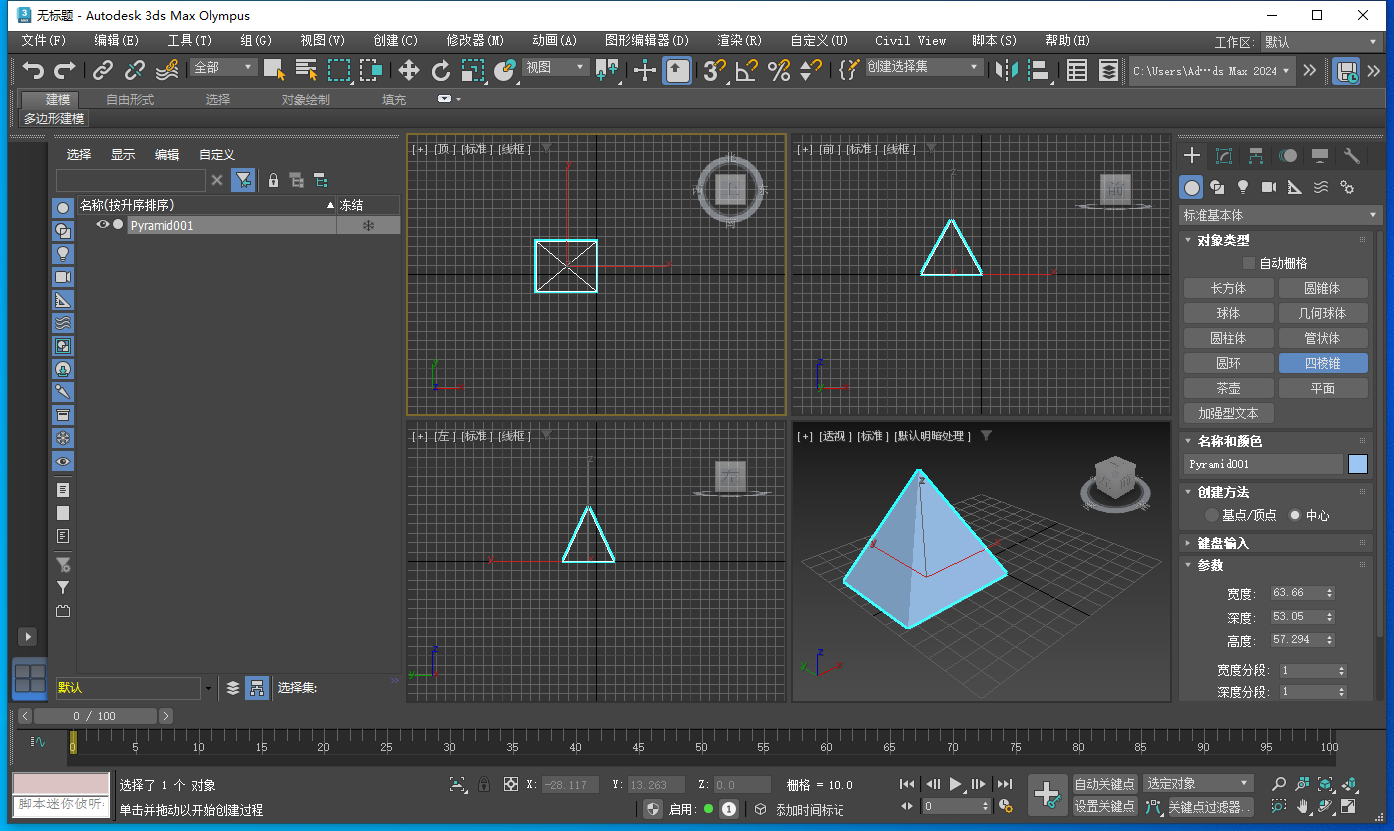The image size is (1394, 831).
Task: Click Zoom Extents All in viewport controls
Action: click(1350, 784)
